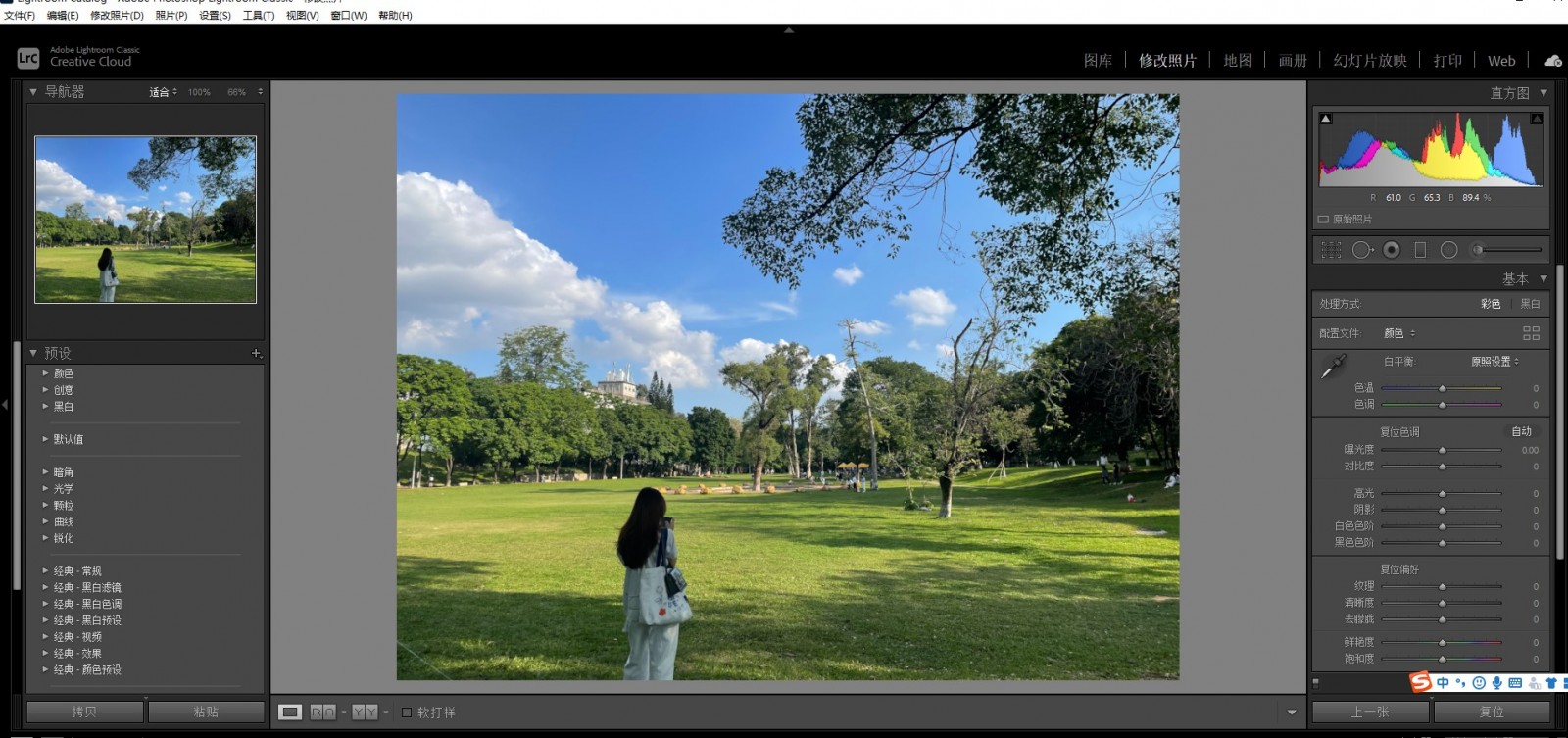
Task: Click the 自动 auto tone button
Action: pos(1521,431)
